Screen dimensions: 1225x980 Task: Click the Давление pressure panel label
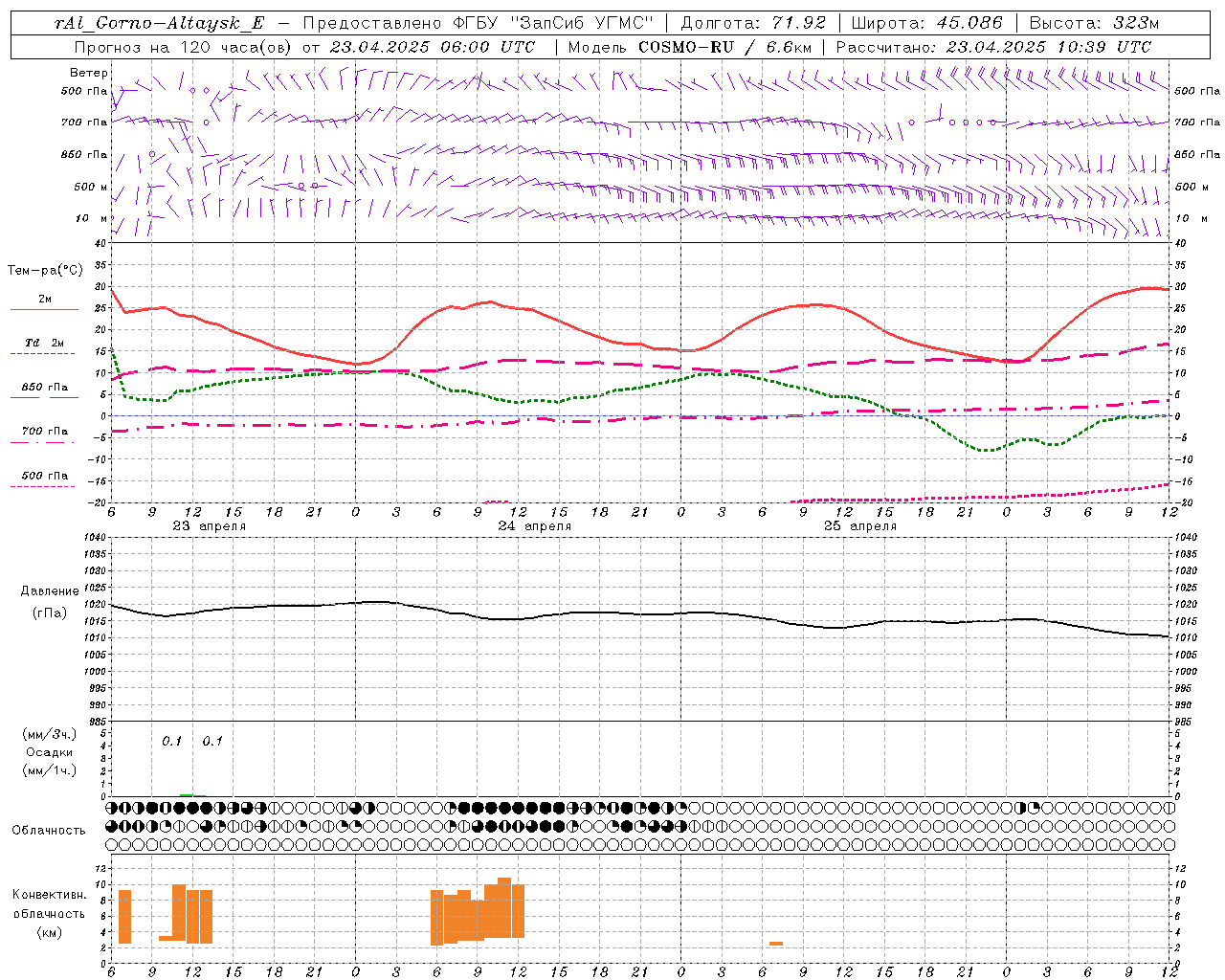coord(48,591)
